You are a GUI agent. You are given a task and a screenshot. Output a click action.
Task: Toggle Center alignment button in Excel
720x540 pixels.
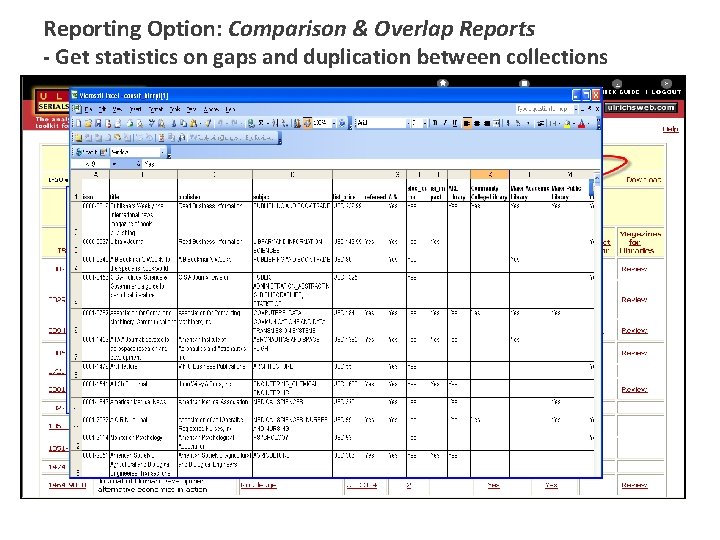[x=477, y=123]
